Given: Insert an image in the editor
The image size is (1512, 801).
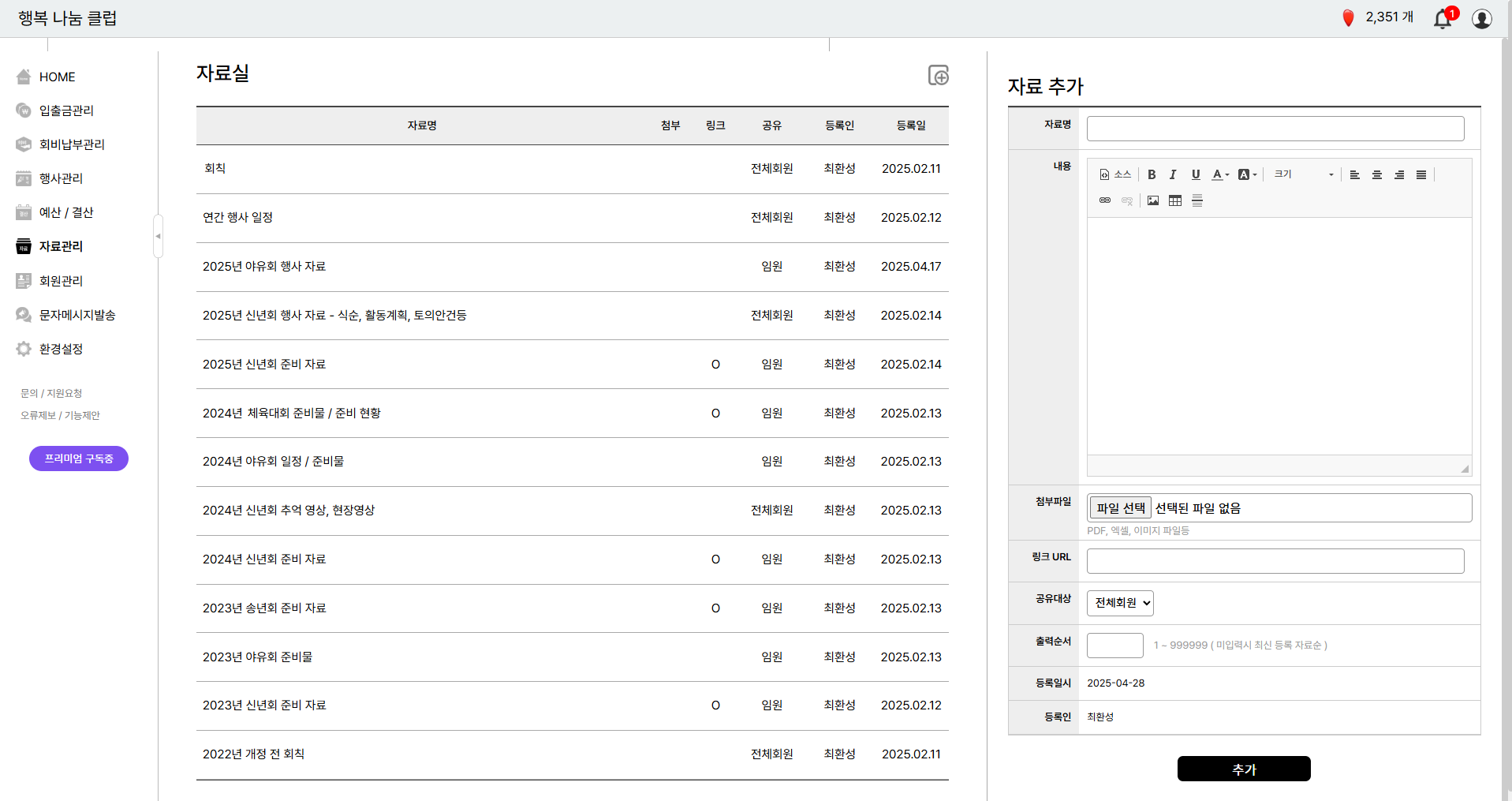Looking at the screenshot, I should point(1152,200).
